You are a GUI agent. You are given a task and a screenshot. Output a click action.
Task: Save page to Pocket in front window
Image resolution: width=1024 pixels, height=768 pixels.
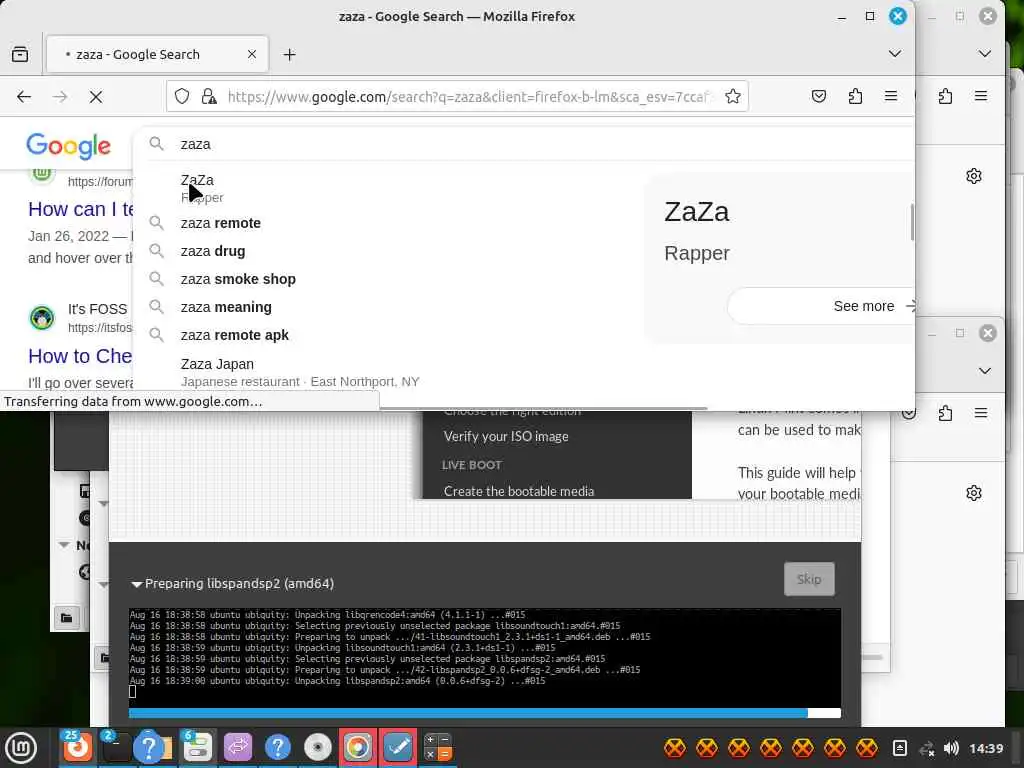pyautogui.click(x=818, y=97)
